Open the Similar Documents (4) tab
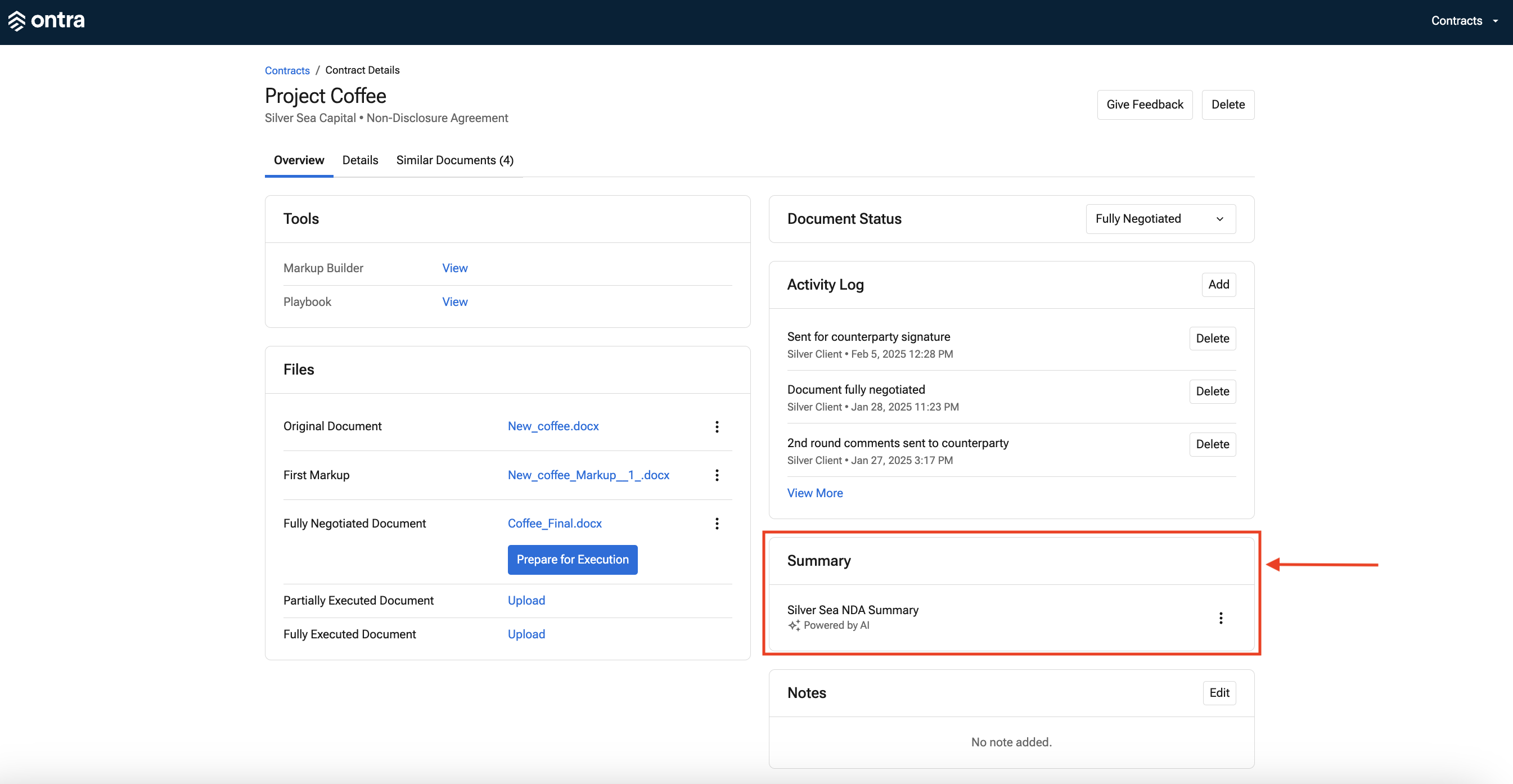 pos(454,160)
